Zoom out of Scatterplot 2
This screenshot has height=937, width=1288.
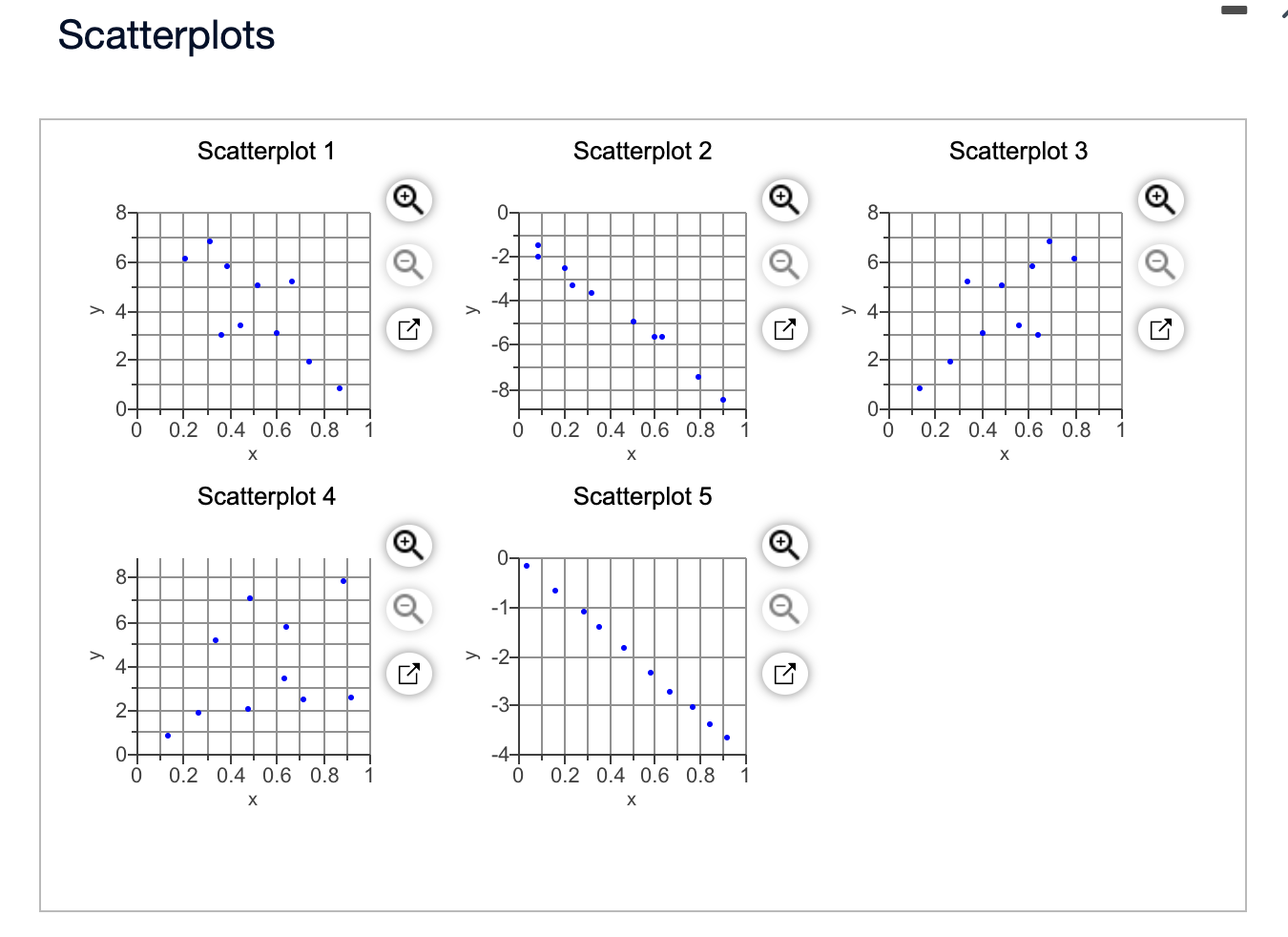[x=783, y=264]
